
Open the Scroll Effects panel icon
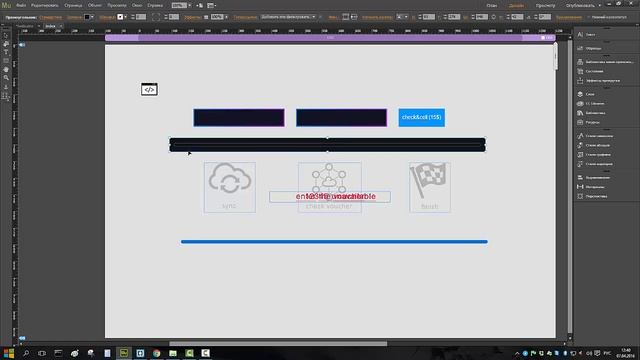[x=580, y=80]
